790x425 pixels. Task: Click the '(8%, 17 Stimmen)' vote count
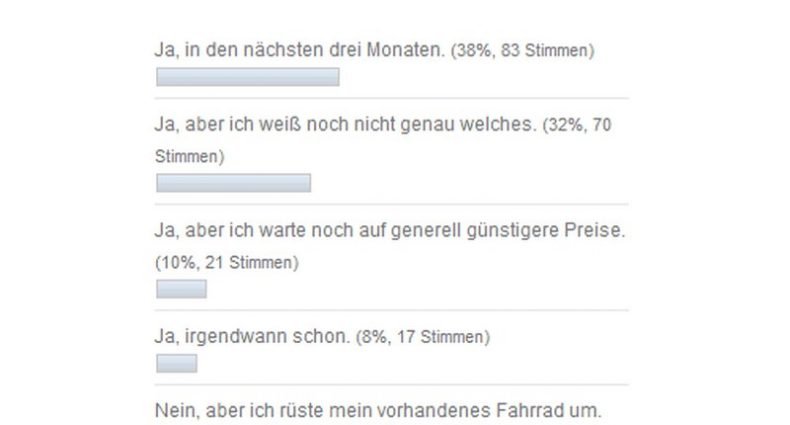[423, 338]
